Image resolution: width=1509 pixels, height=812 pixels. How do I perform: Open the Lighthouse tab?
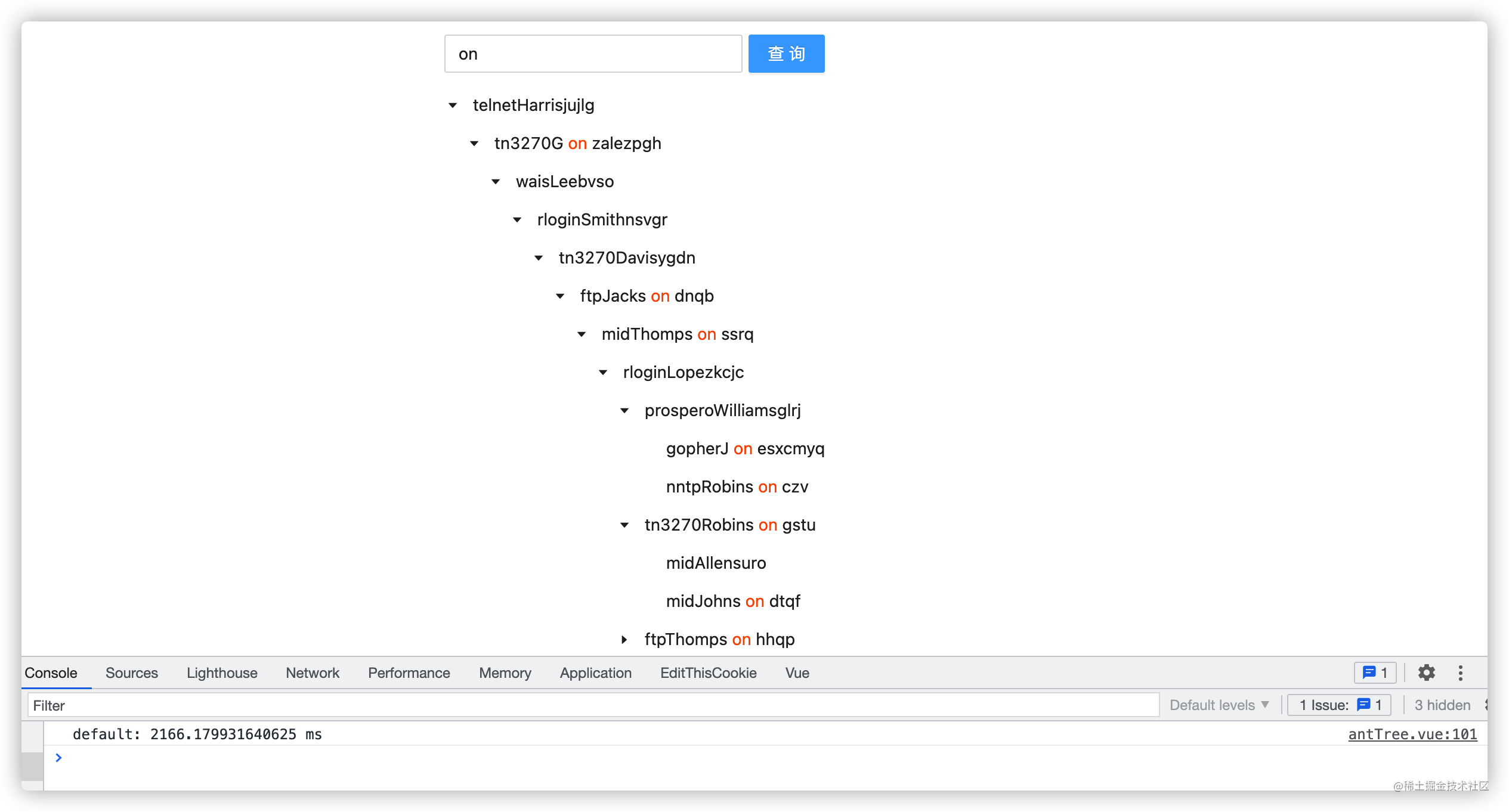click(x=222, y=672)
